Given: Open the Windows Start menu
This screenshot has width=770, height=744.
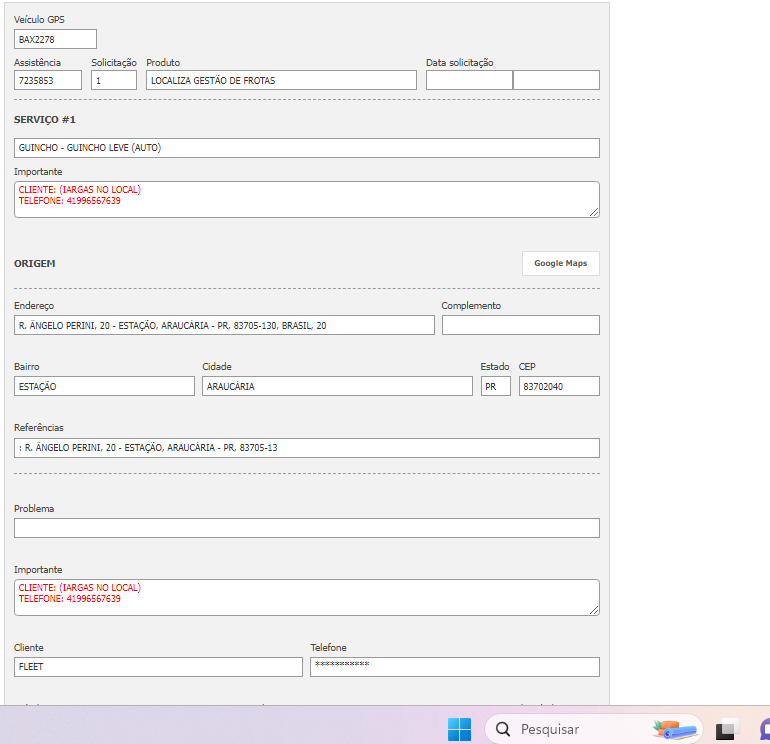Looking at the screenshot, I should click(459, 729).
